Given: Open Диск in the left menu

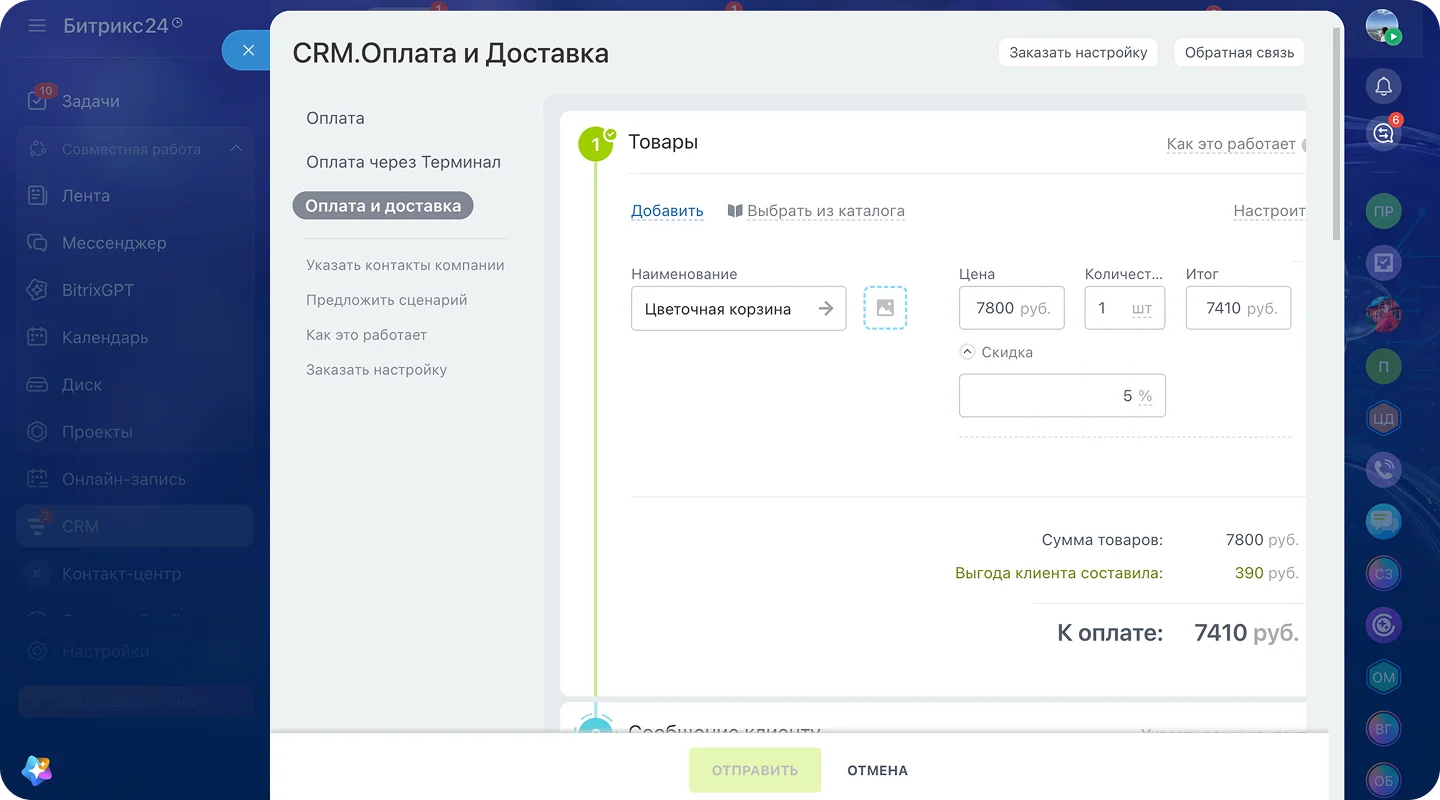Looking at the screenshot, I should (x=82, y=385).
